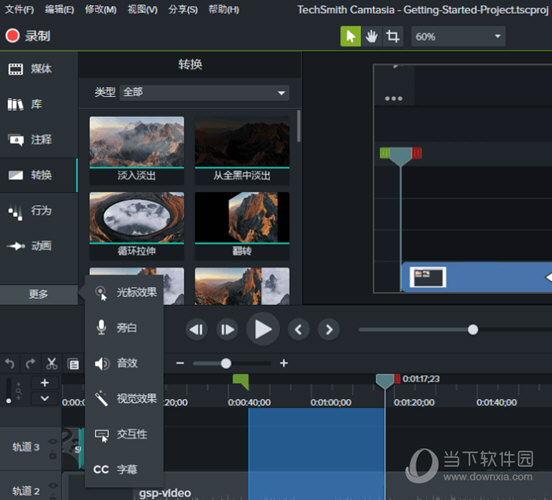Open the 类型 全部 type filter dropdown

click(x=204, y=93)
